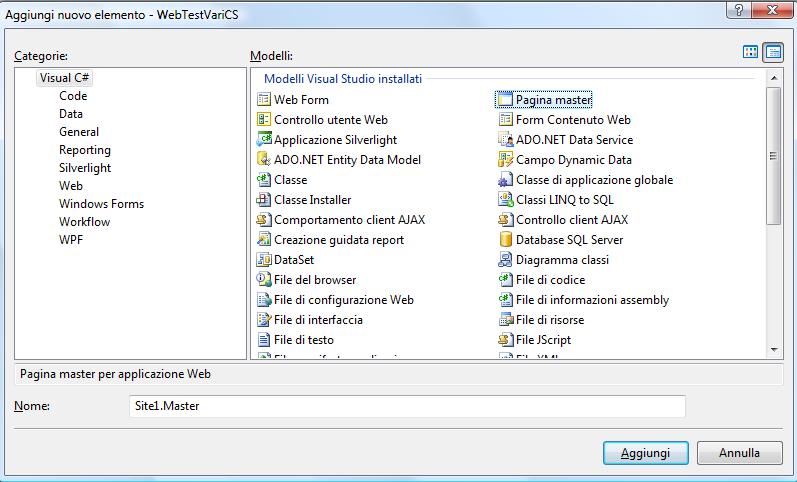Select the Diagramma classi icon

point(505,259)
